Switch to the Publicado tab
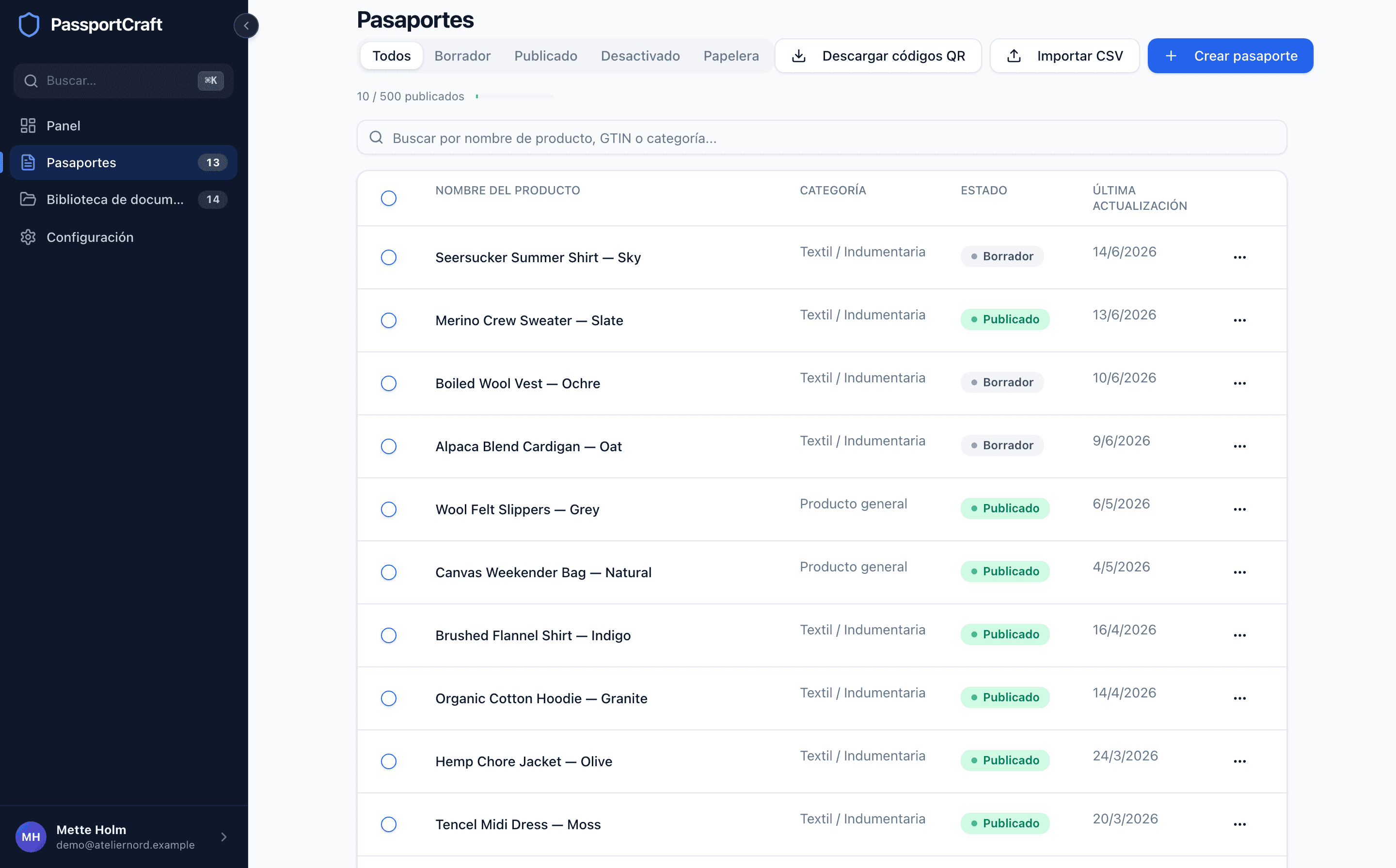 pyautogui.click(x=546, y=56)
